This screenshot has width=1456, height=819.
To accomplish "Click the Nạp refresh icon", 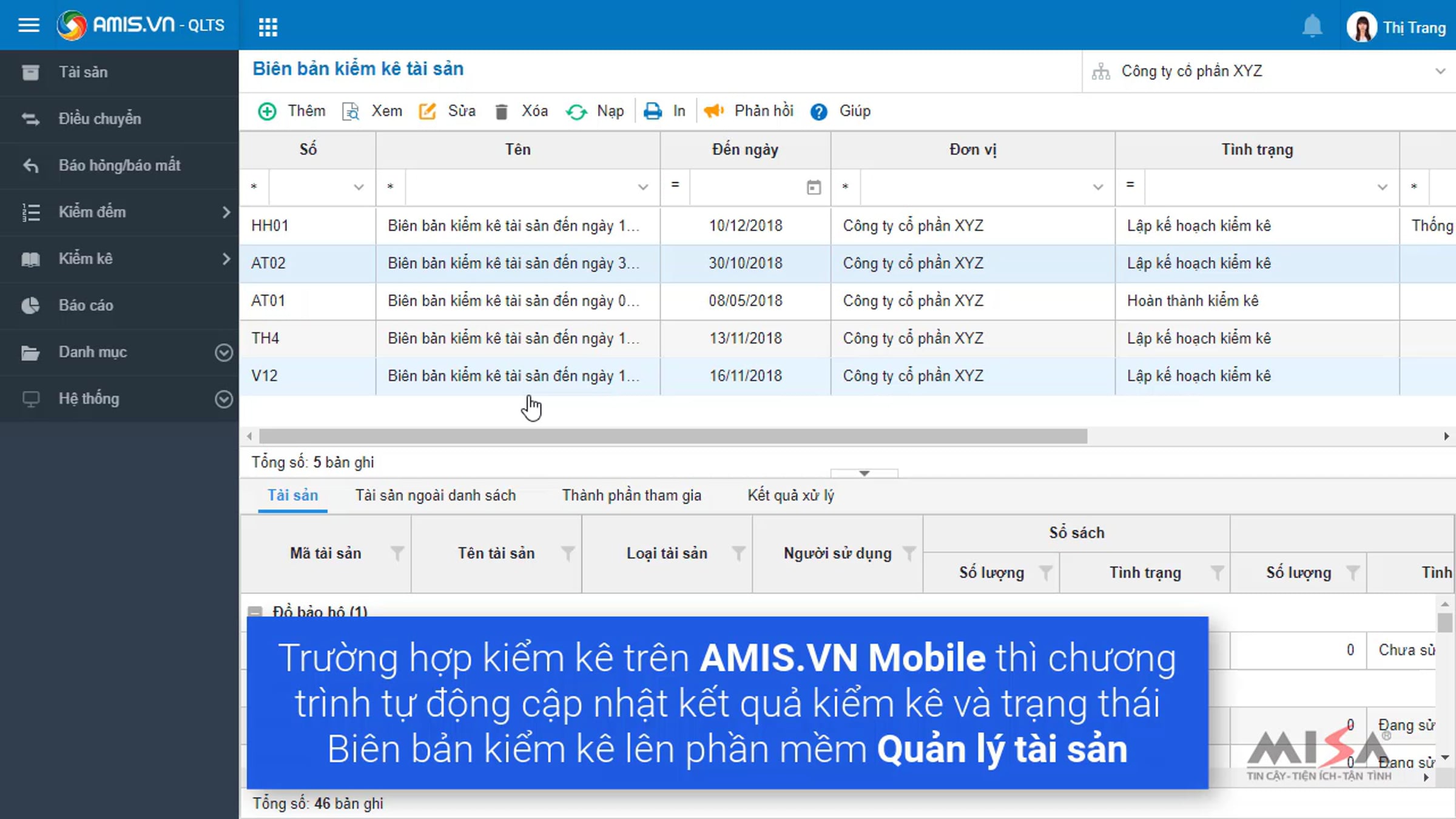I will click(x=576, y=112).
